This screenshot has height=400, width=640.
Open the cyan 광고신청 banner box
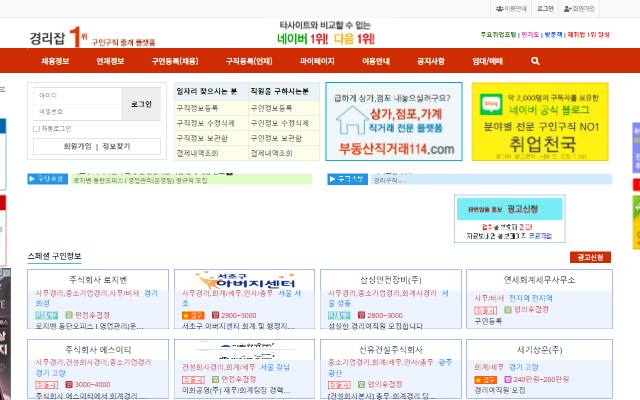click(510, 219)
